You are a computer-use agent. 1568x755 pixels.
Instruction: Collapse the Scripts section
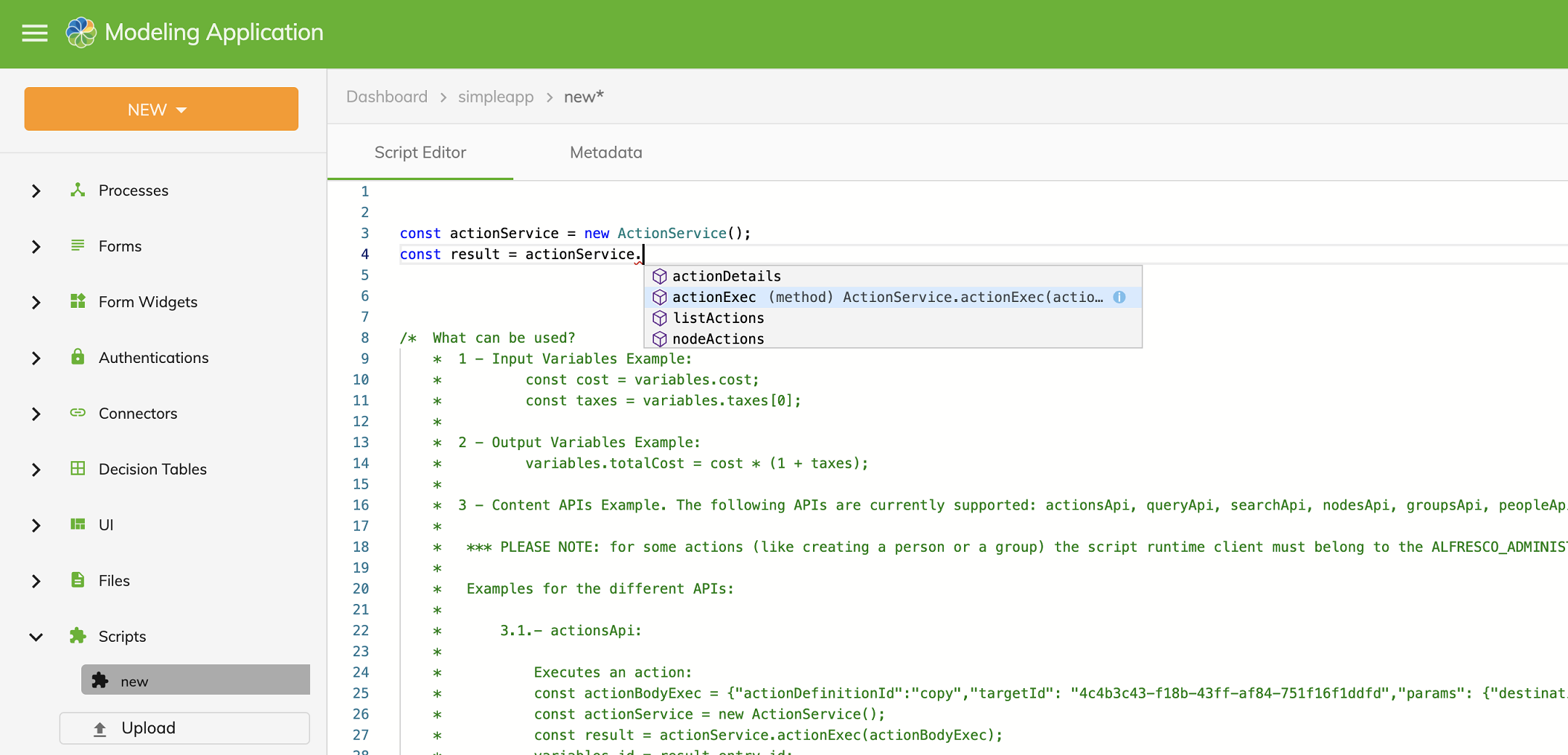[x=36, y=637]
